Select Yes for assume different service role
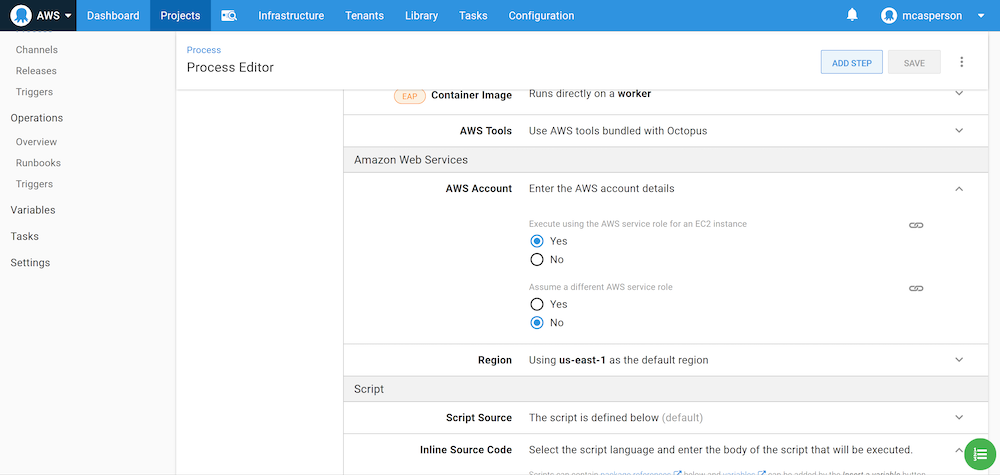 pyautogui.click(x=537, y=304)
